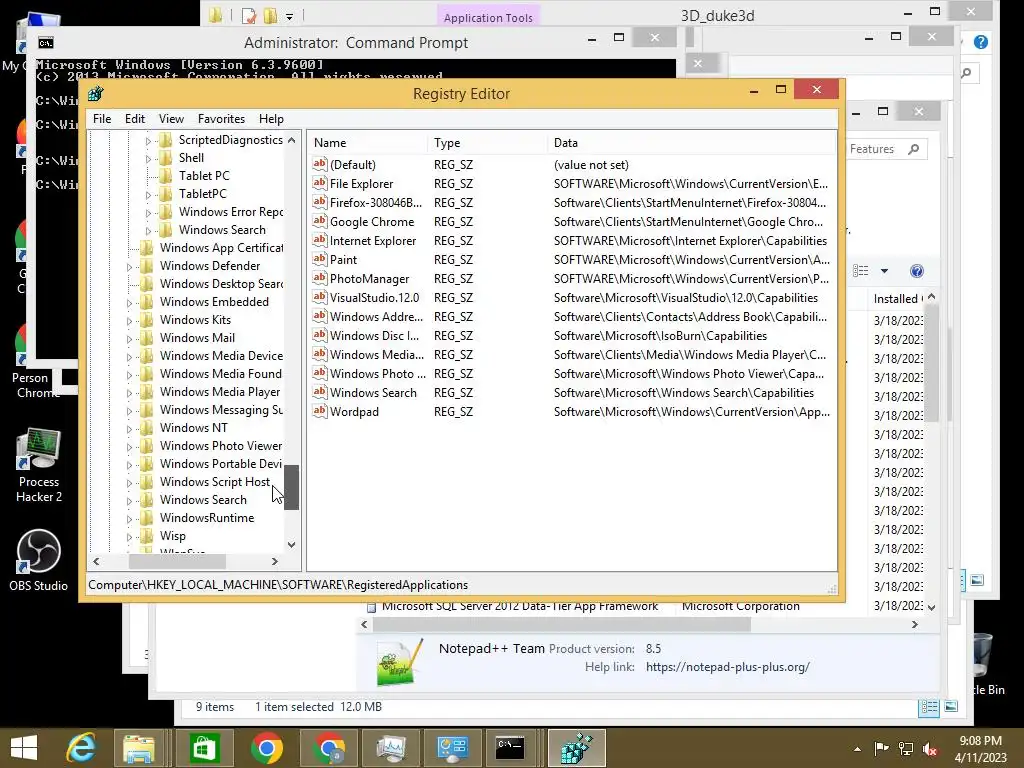Switch to Command Prompt taskbar button
Viewport: 1024px width, 768px height.
(510, 748)
